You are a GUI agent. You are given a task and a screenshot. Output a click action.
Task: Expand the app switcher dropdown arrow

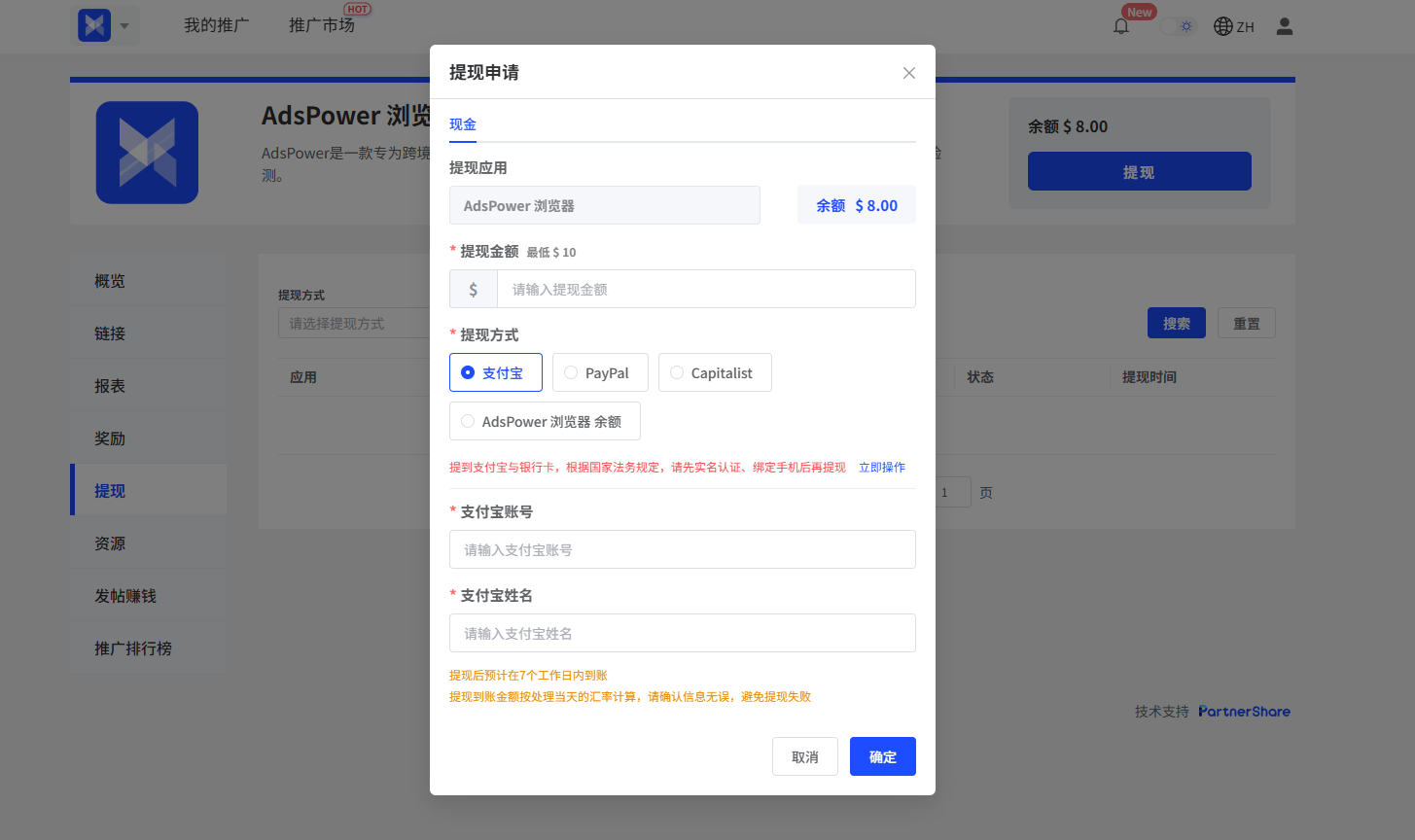tap(124, 26)
